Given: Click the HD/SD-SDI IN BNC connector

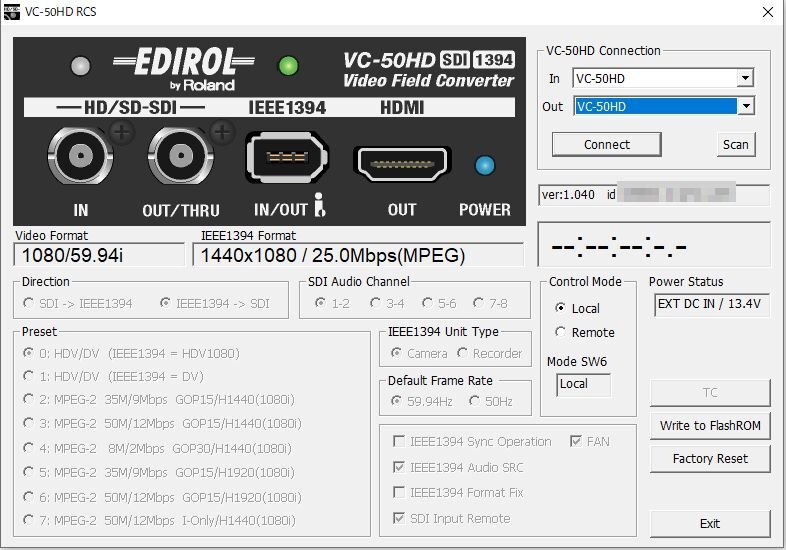Looking at the screenshot, I should tap(80, 156).
